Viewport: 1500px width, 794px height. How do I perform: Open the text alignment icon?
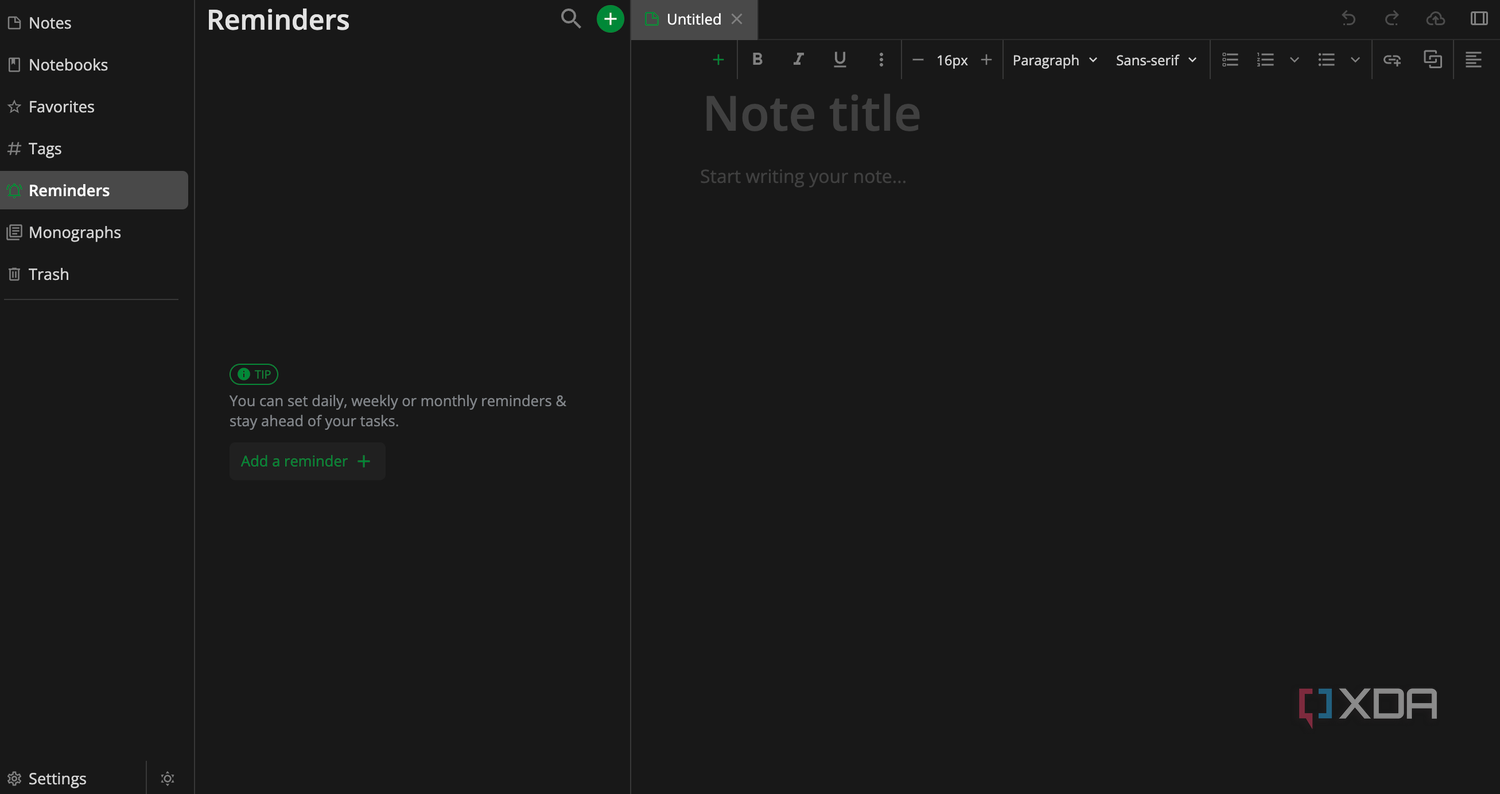(x=1473, y=60)
